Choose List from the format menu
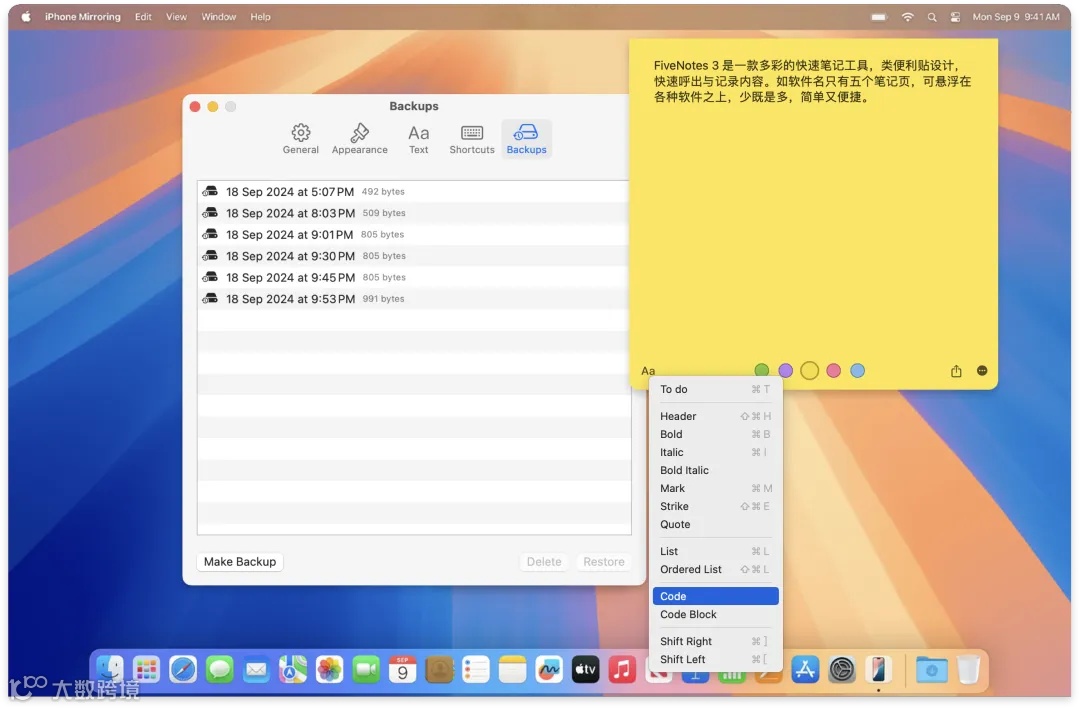 715,551
